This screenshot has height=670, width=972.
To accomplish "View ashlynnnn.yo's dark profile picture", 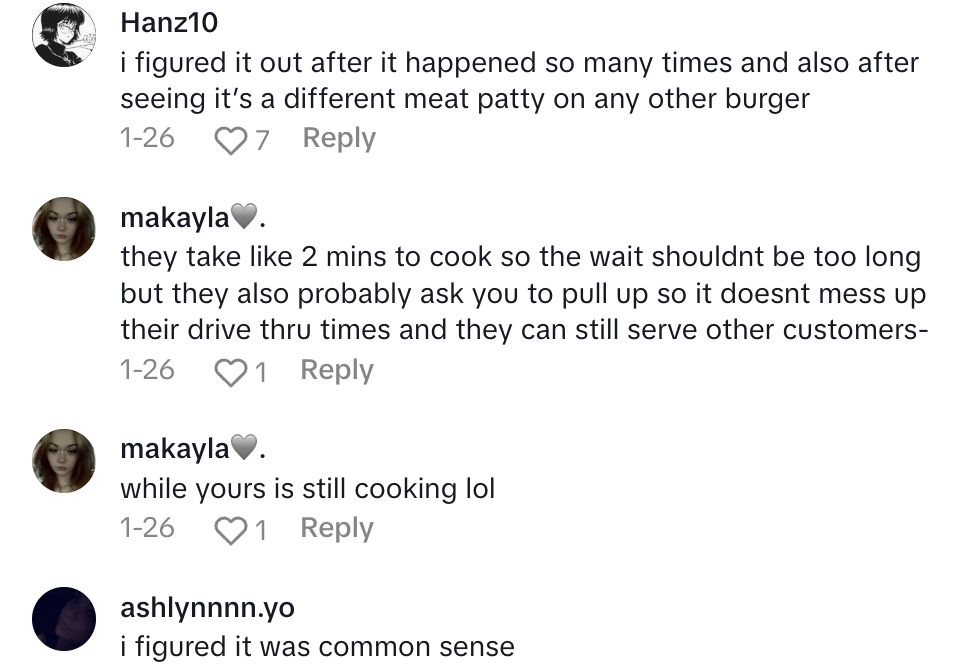I will (64, 619).
